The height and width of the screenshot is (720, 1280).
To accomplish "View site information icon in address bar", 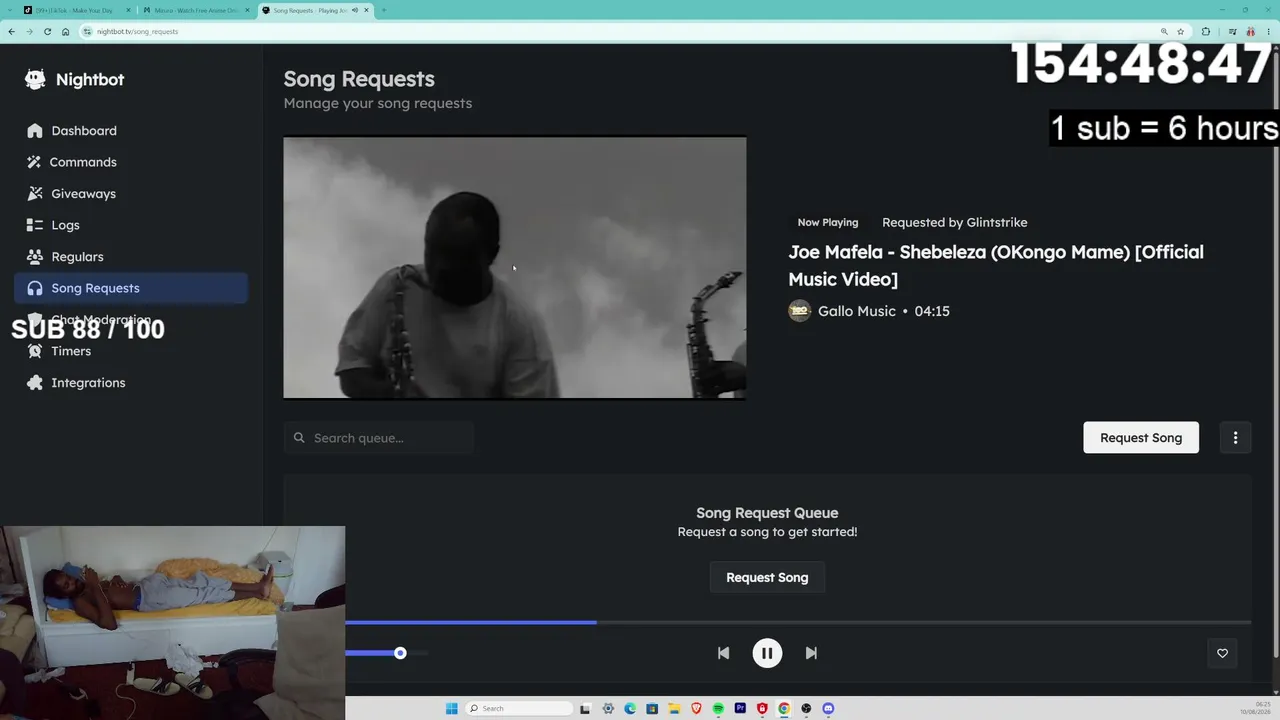I will point(88,32).
